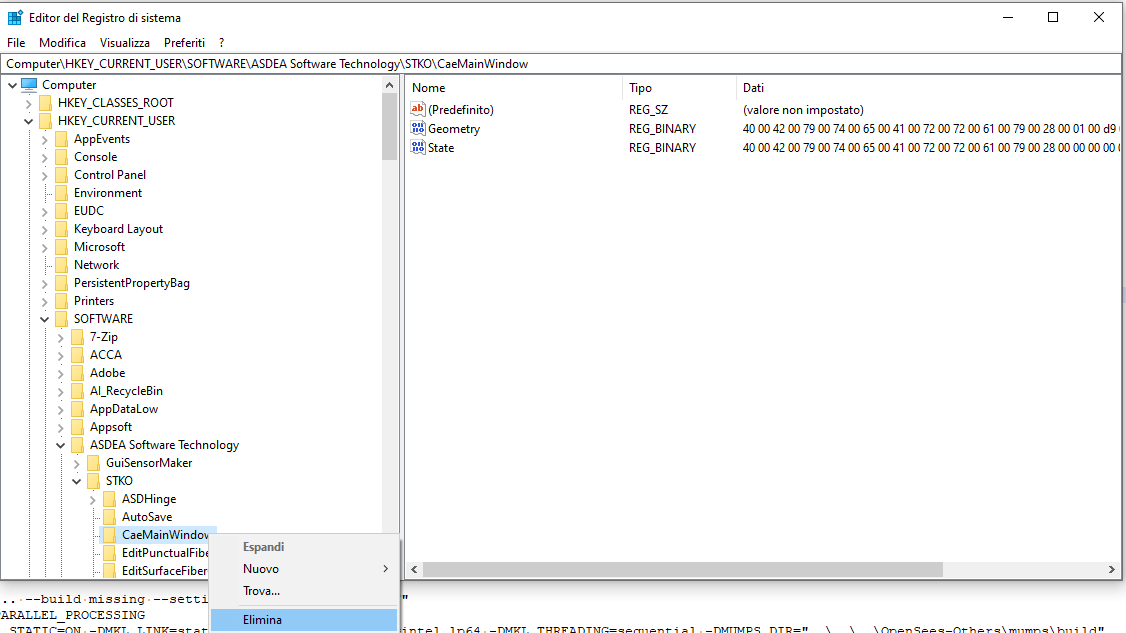Image resolution: width=1126 pixels, height=633 pixels.
Task: Collapse the ASDEA Software Technology key
Action: click(60, 445)
